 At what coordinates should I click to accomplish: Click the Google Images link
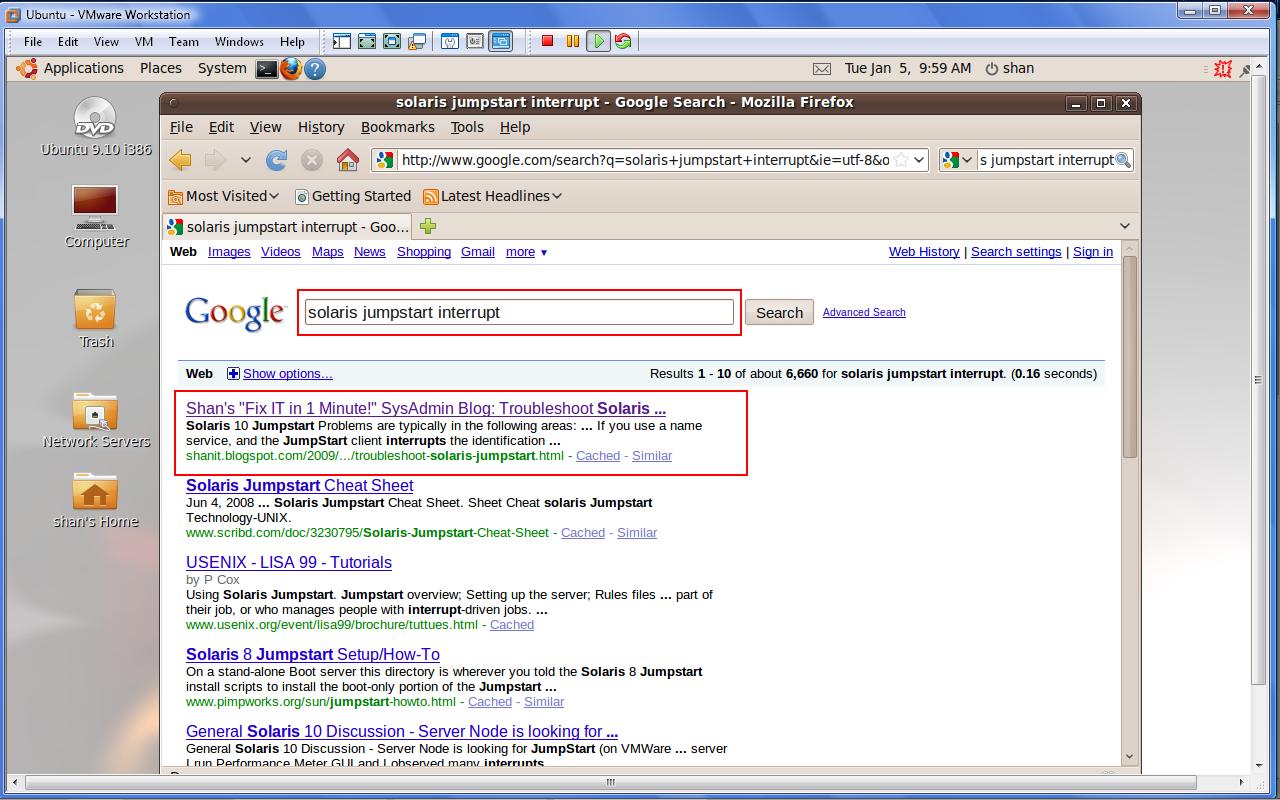[229, 252]
